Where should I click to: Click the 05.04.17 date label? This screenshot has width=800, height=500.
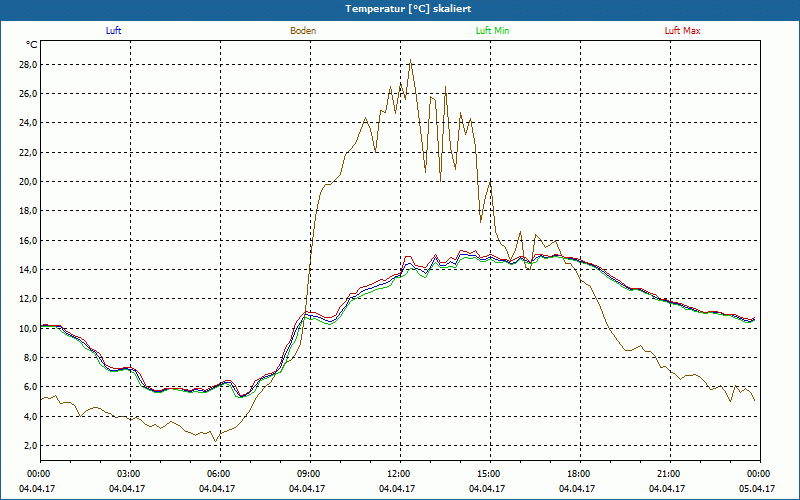757,488
